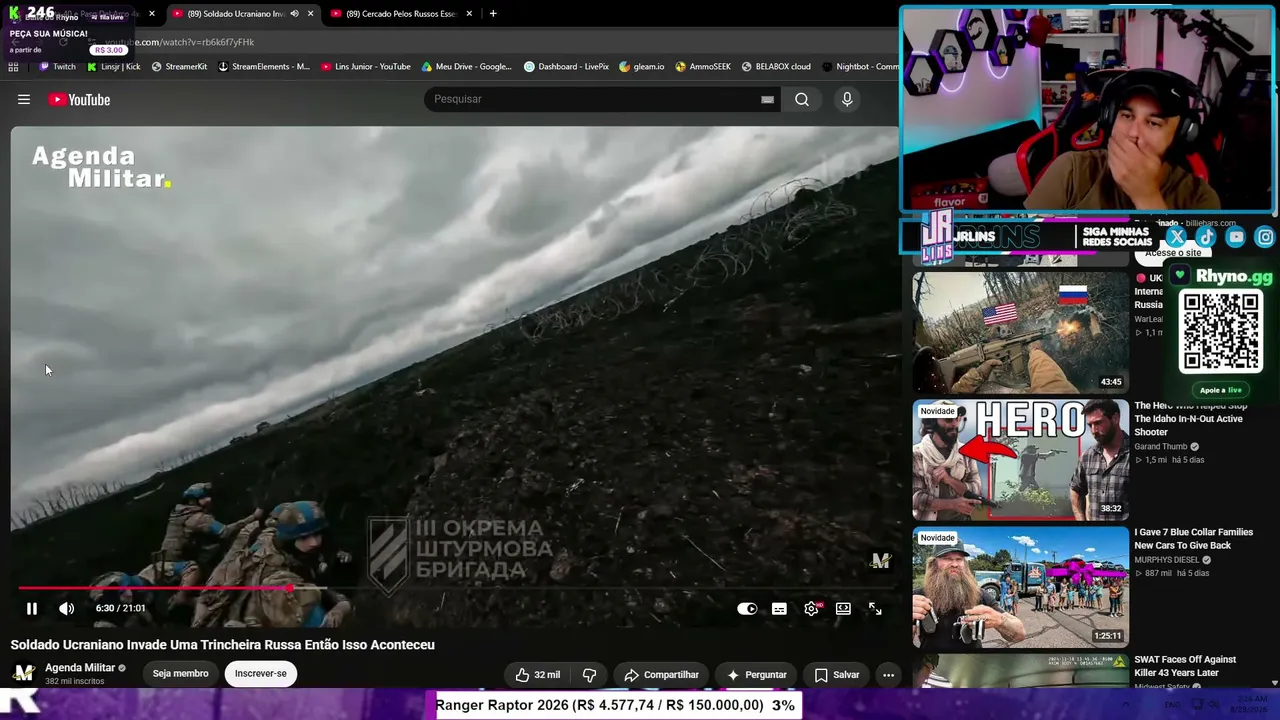Open the SWAT Faces Off video title
The height and width of the screenshot is (720, 1280).
click(x=1185, y=666)
